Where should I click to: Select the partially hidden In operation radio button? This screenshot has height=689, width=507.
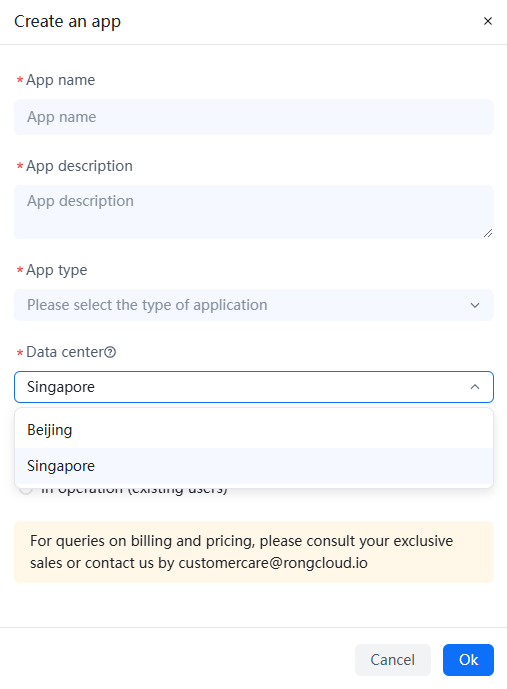26,490
